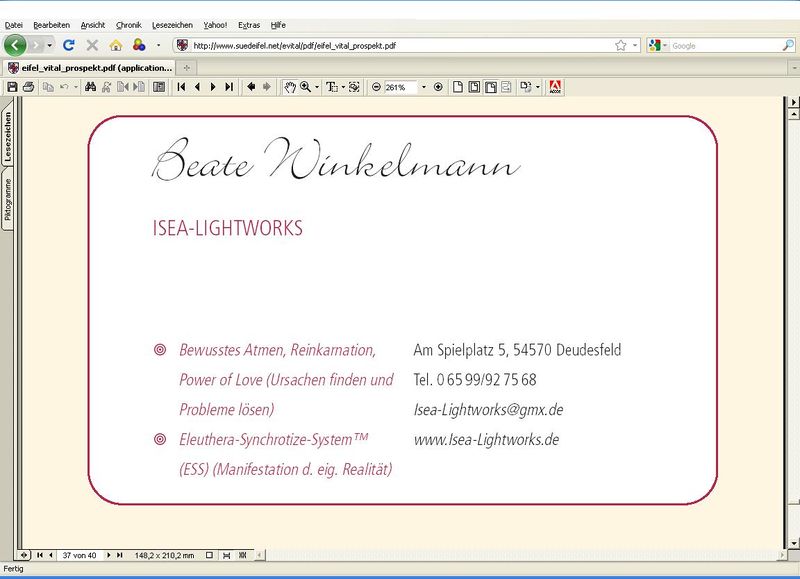Enable continuous page layout
This screenshot has height=579, width=800.
(x=474, y=87)
